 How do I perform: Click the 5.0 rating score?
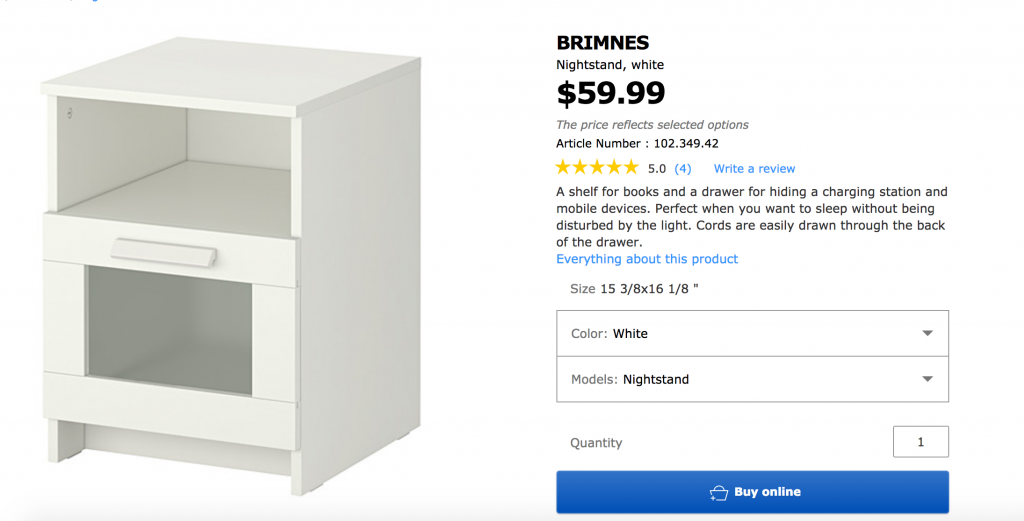657,169
